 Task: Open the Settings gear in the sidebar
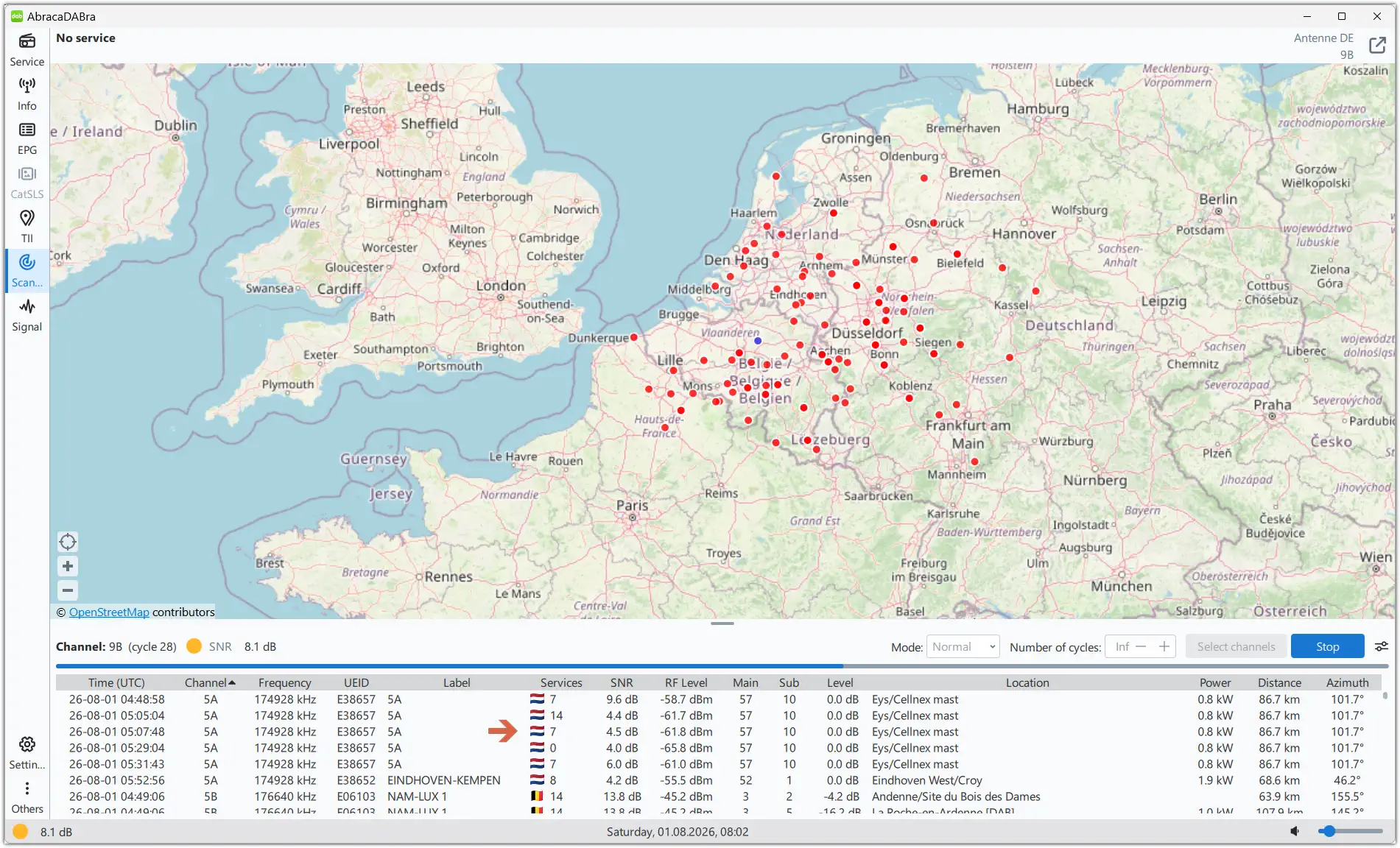click(27, 753)
